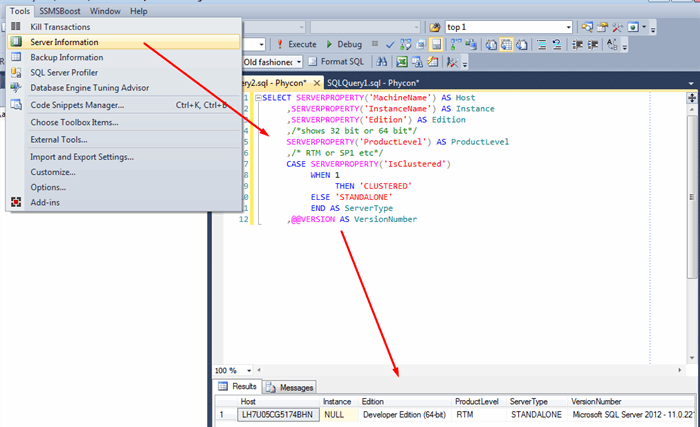This screenshot has width=700, height=427.
Task: Click the Increase Indent icon
Action: [592, 44]
